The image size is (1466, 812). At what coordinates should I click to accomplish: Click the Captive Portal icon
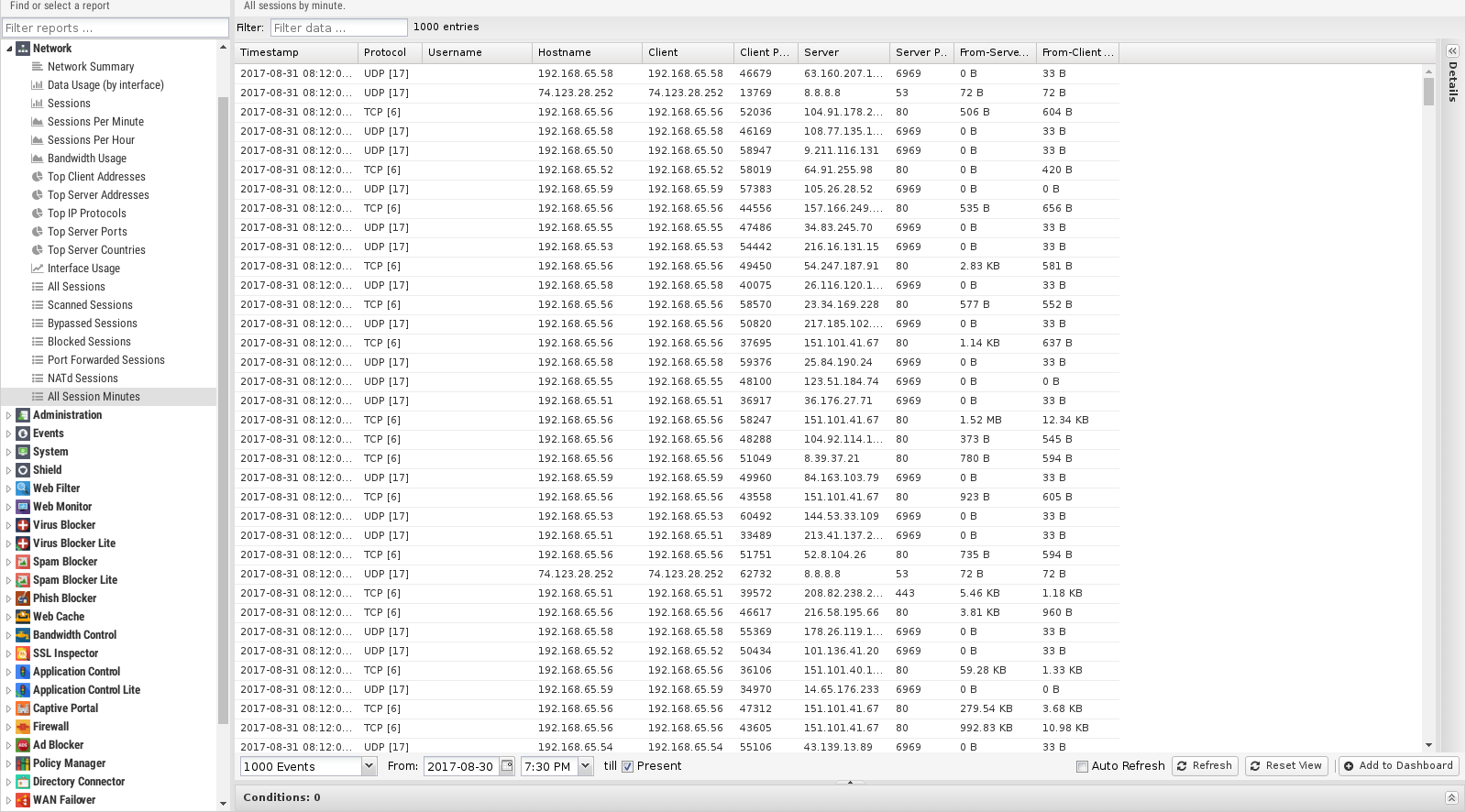[23, 708]
